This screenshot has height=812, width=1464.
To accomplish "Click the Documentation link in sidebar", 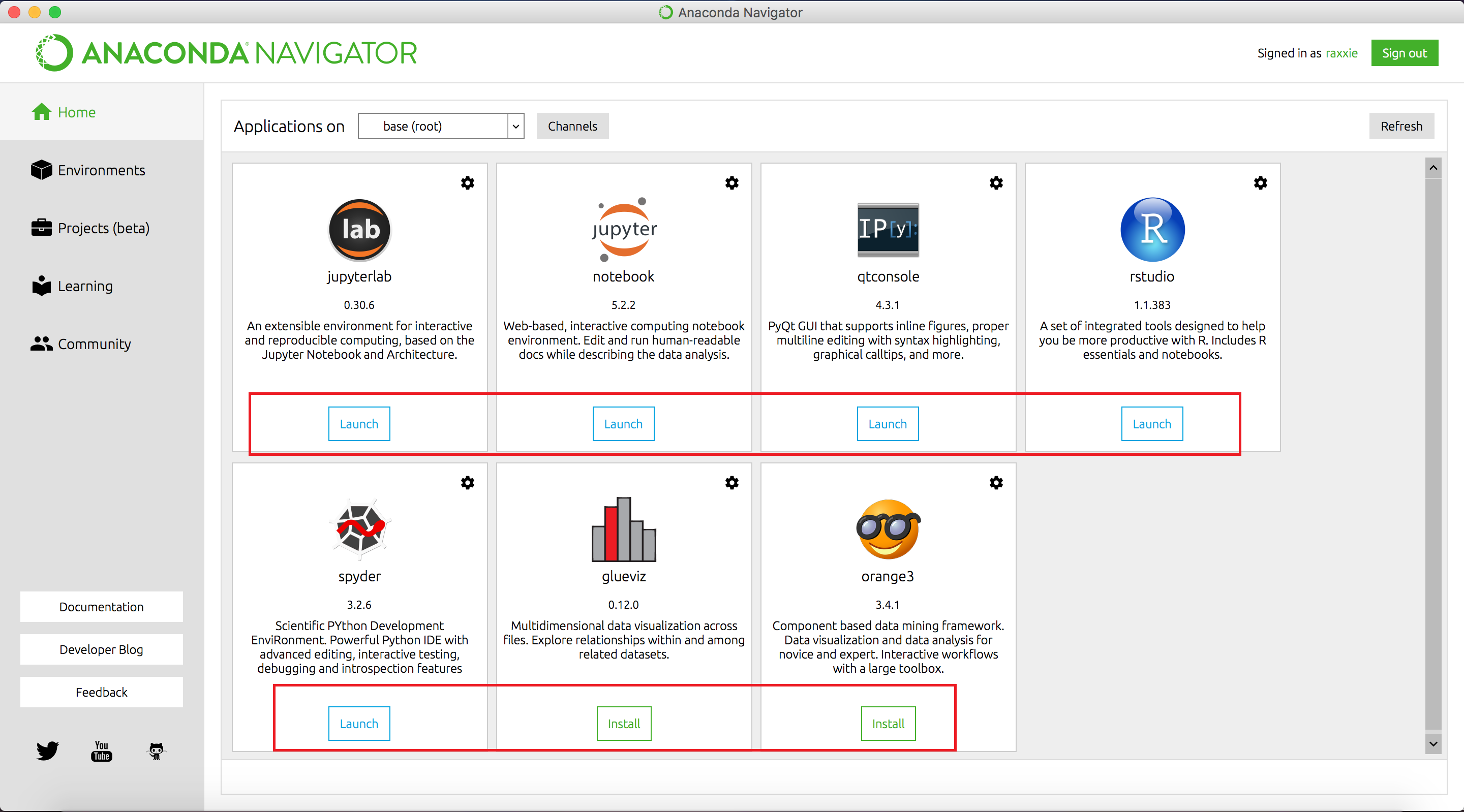I will [x=101, y=607].
